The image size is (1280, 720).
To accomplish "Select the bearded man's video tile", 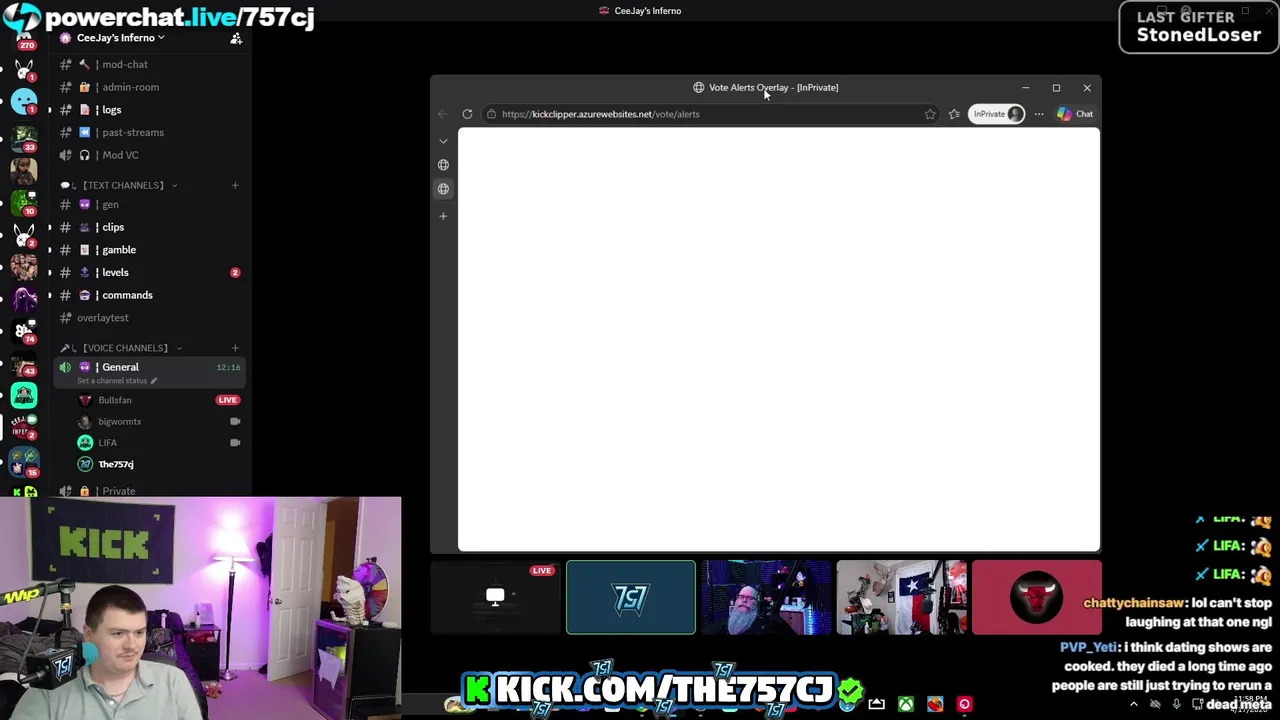I will [x=766, y=597].
